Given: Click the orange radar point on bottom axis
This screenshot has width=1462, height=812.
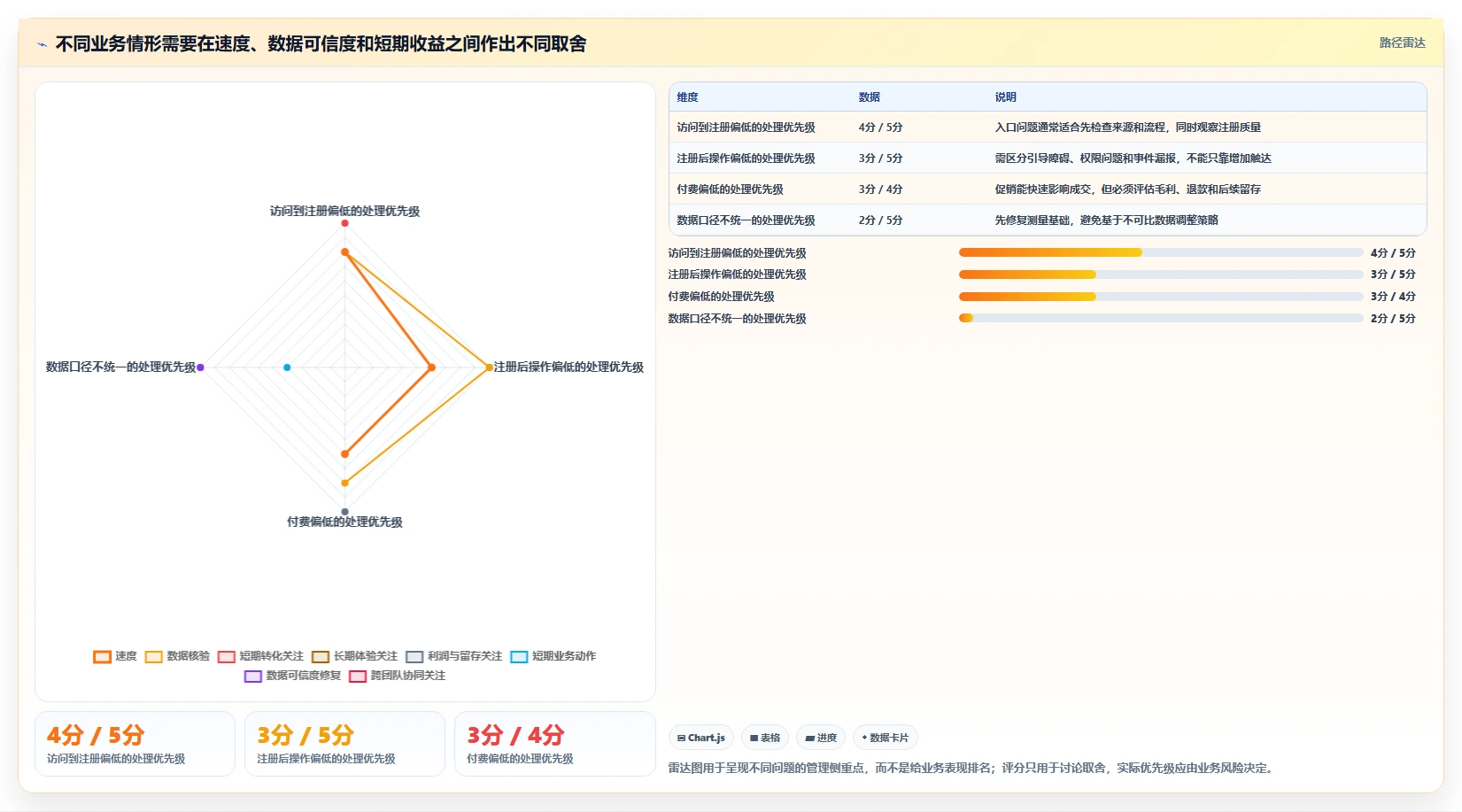Looking at the screenshot, I should click(344, 454).
